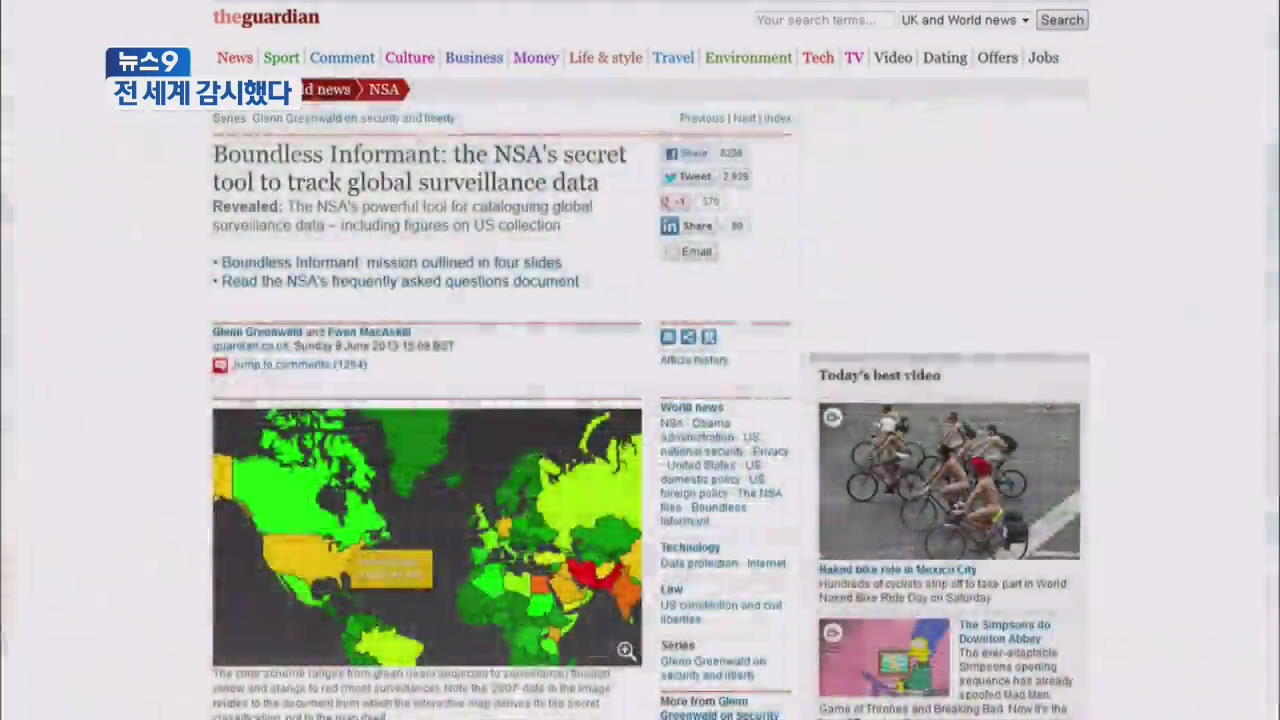This screenshot has height=720, width=1280.
Task: Open the Video section tab
Action: pyautogui.click(x=893, y=58)
